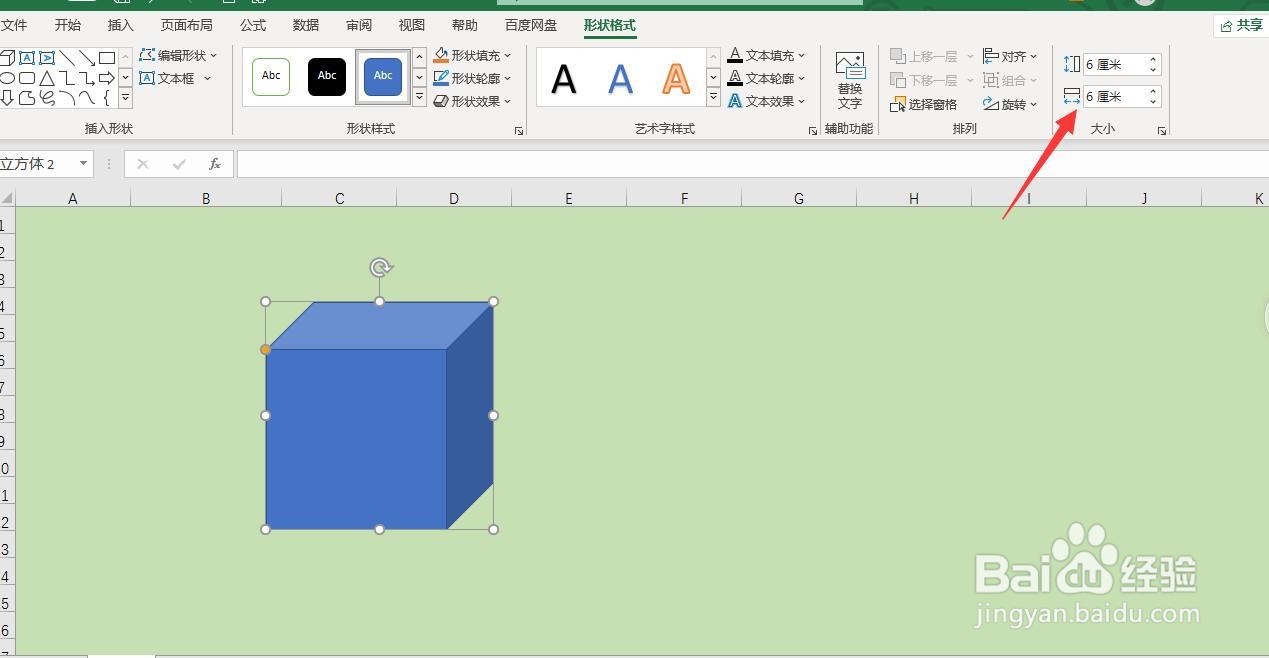The image size is (1269, 658).
Task: Open Text Outline (文本轮廓) dropdown
Action: [x=767, y=78]
